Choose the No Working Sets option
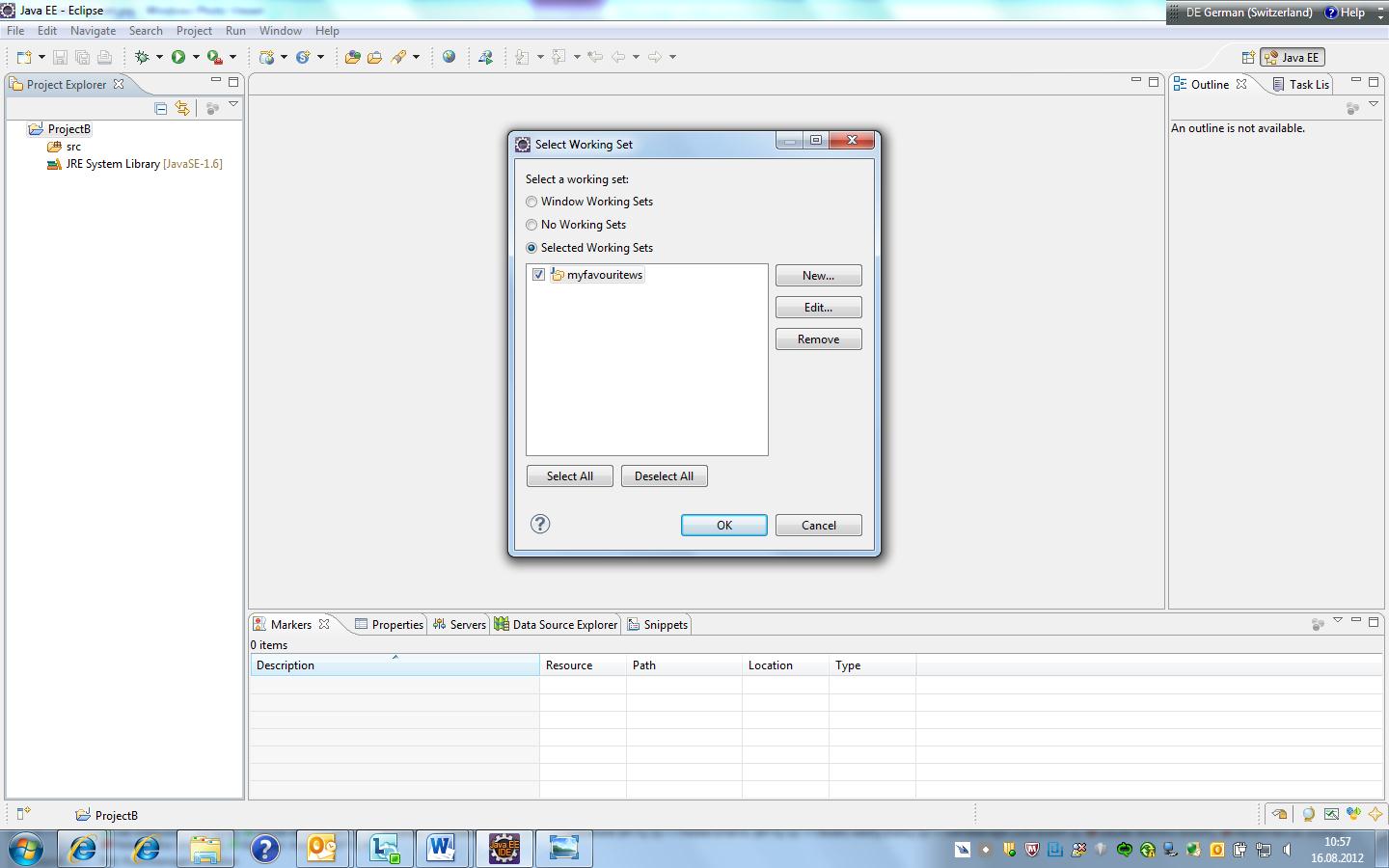 point(531,225)
